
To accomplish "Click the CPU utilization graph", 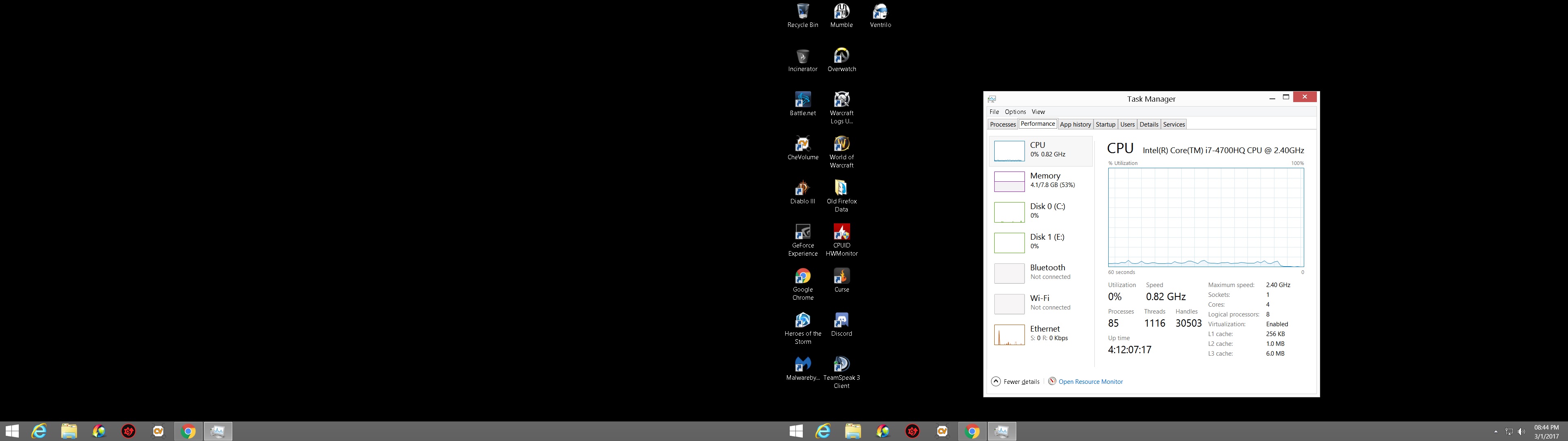I will tap(1206, 218).
